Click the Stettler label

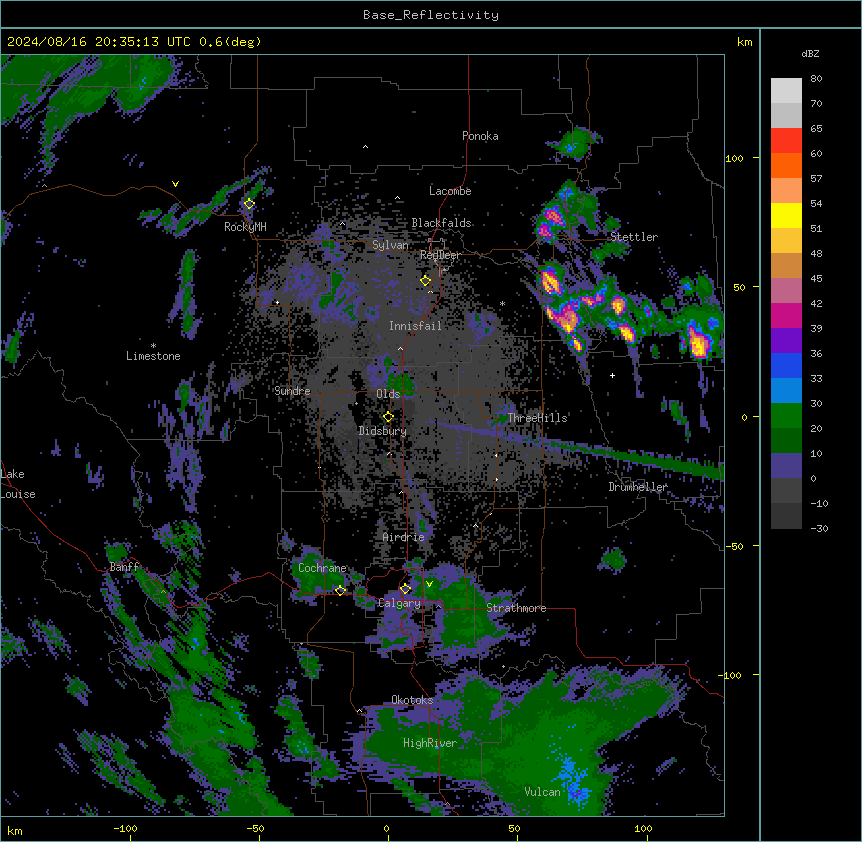633,237
